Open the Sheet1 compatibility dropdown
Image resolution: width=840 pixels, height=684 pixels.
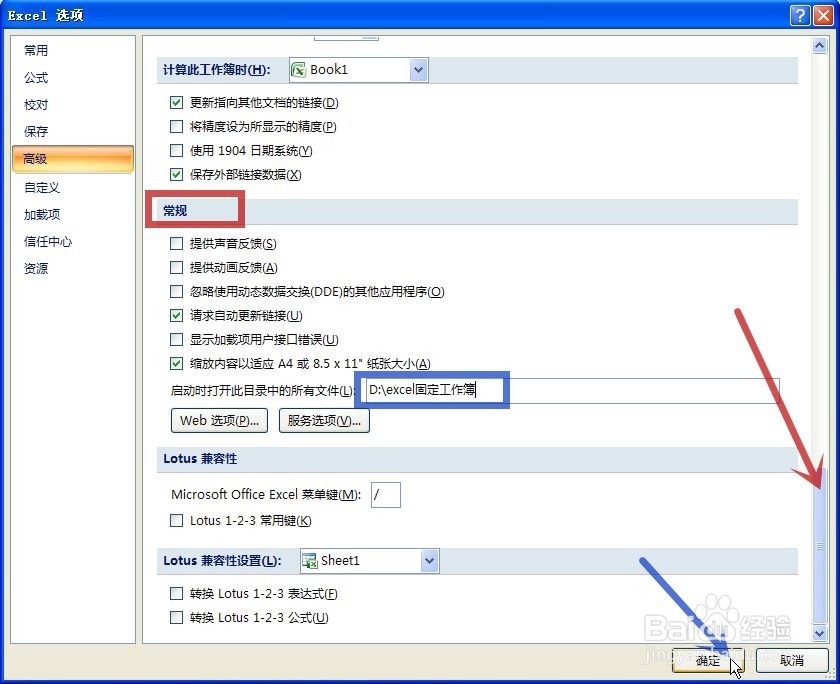pos(429,560)
